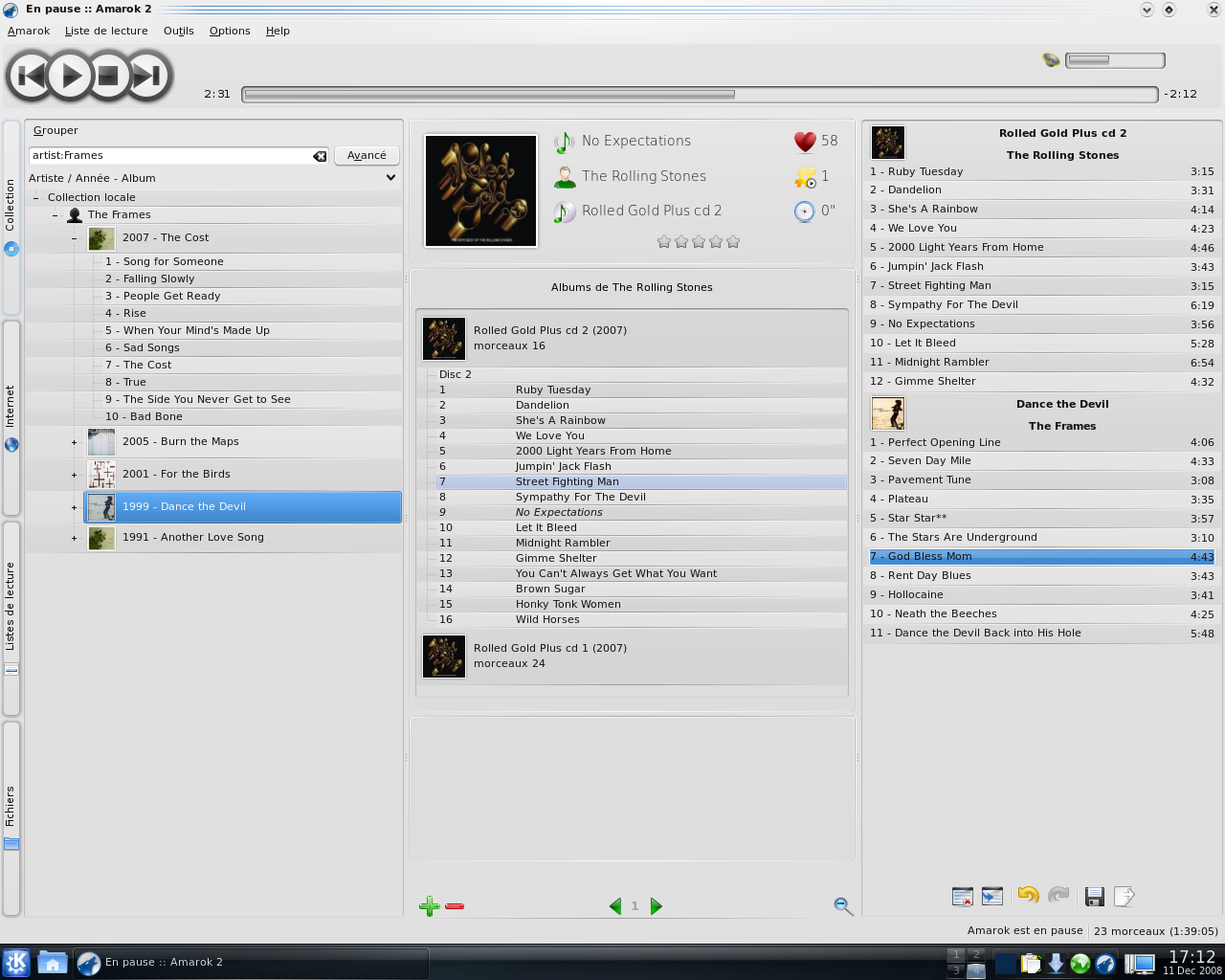Click the grey redo playlist icon
Viewport: 1225px width, 980px height.
[1058, 896]
